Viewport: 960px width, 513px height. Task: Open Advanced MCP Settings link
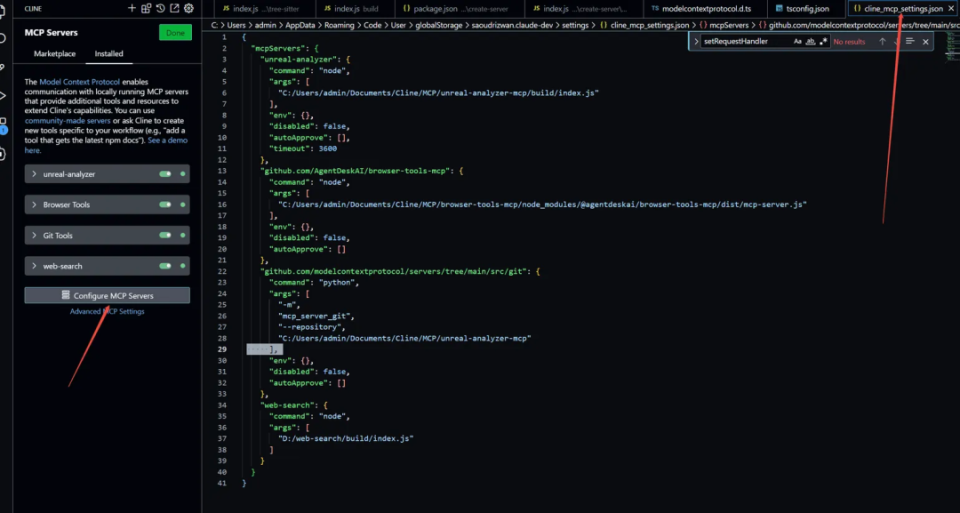coord(107,312)
